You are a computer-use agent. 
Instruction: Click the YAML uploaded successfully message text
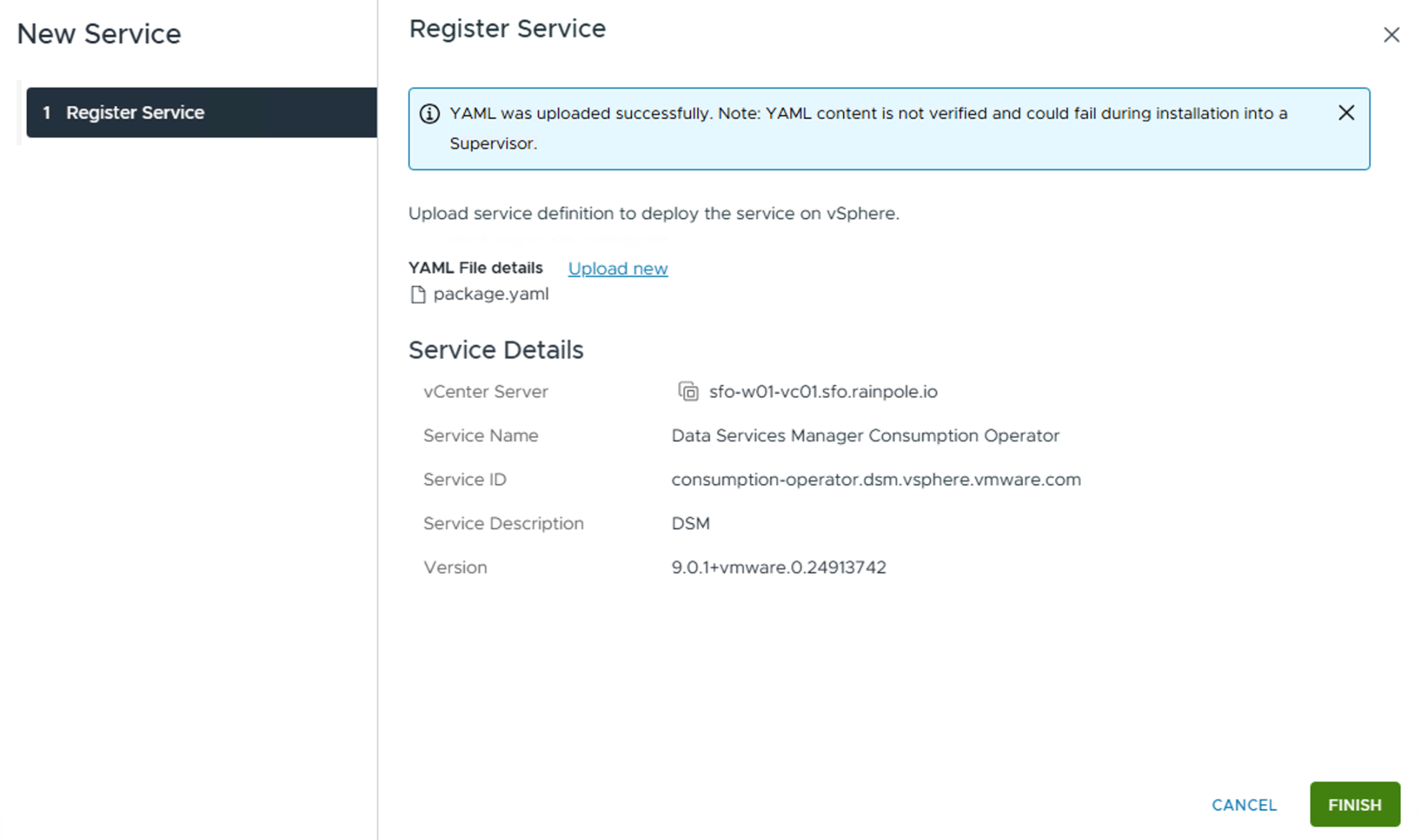tap(867, 114)
